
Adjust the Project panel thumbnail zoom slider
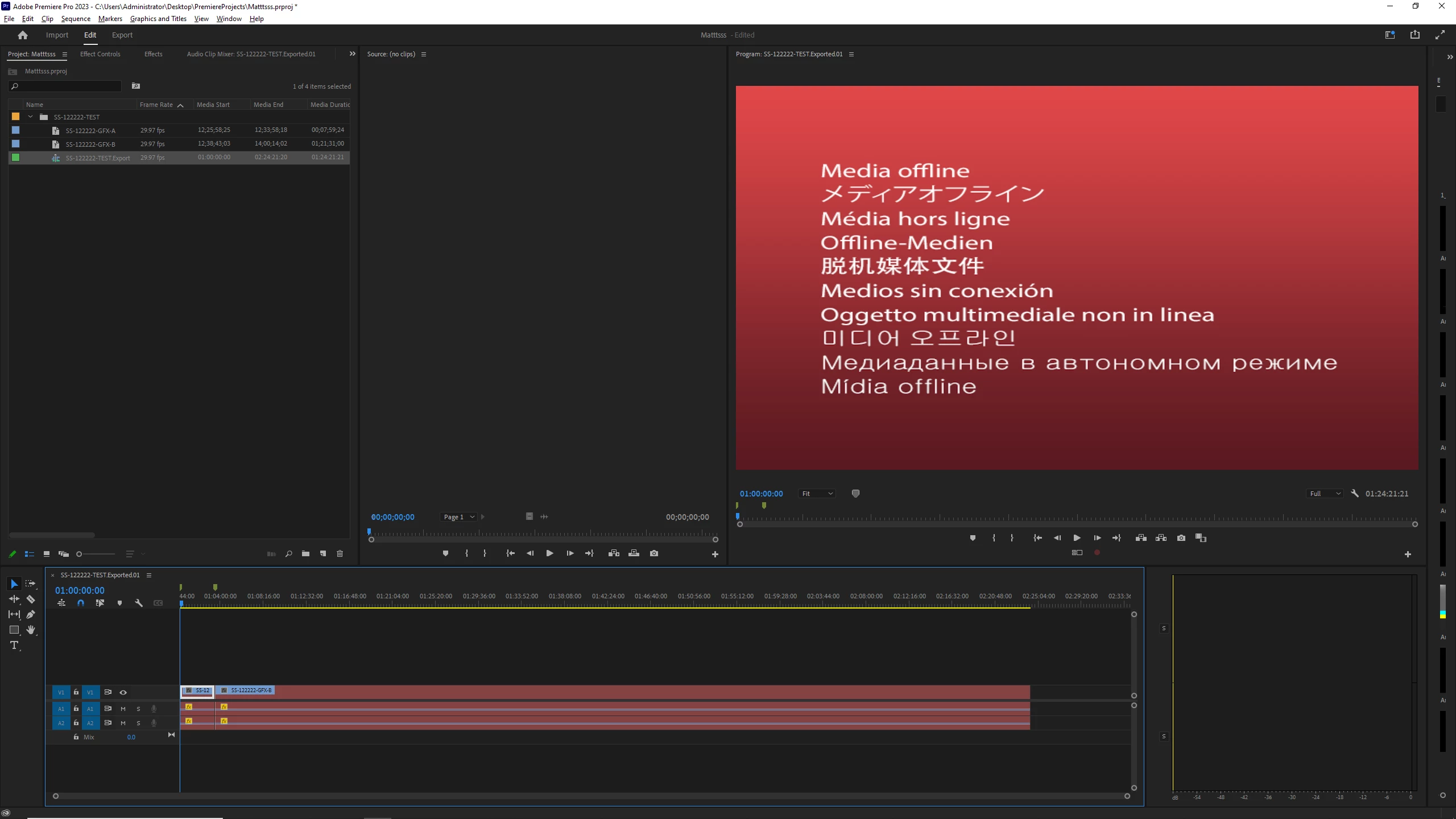[80, 554]
